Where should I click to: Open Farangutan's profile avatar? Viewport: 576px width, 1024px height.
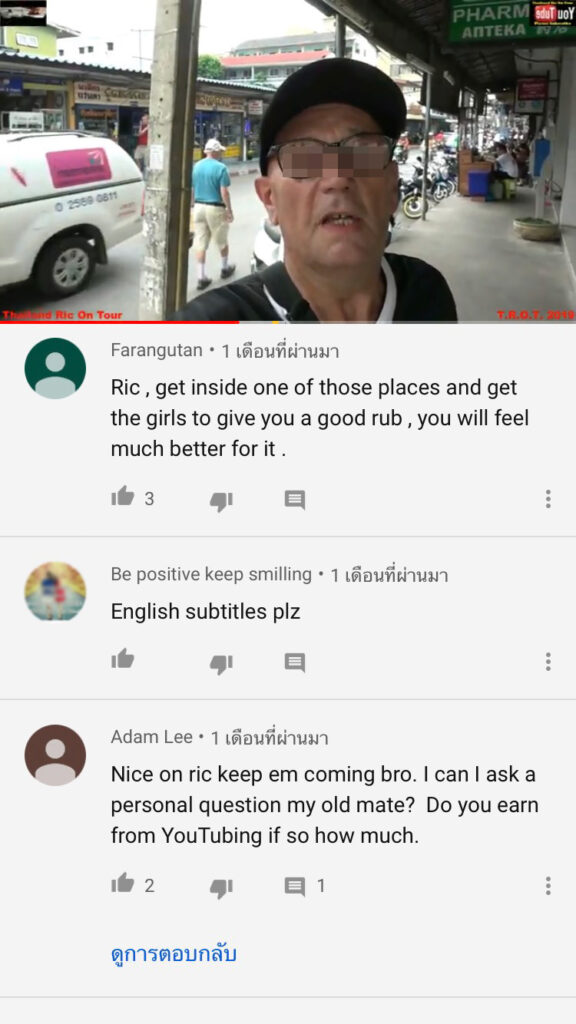point(55,368)
